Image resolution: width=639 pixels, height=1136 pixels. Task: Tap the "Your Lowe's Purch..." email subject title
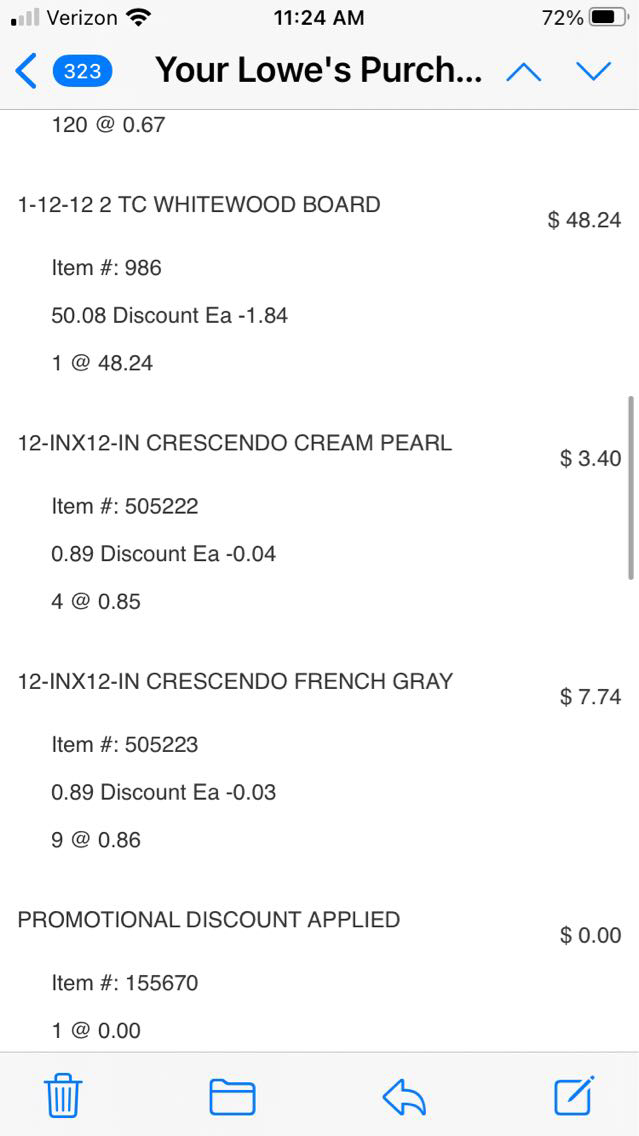[x=318, y=71]
